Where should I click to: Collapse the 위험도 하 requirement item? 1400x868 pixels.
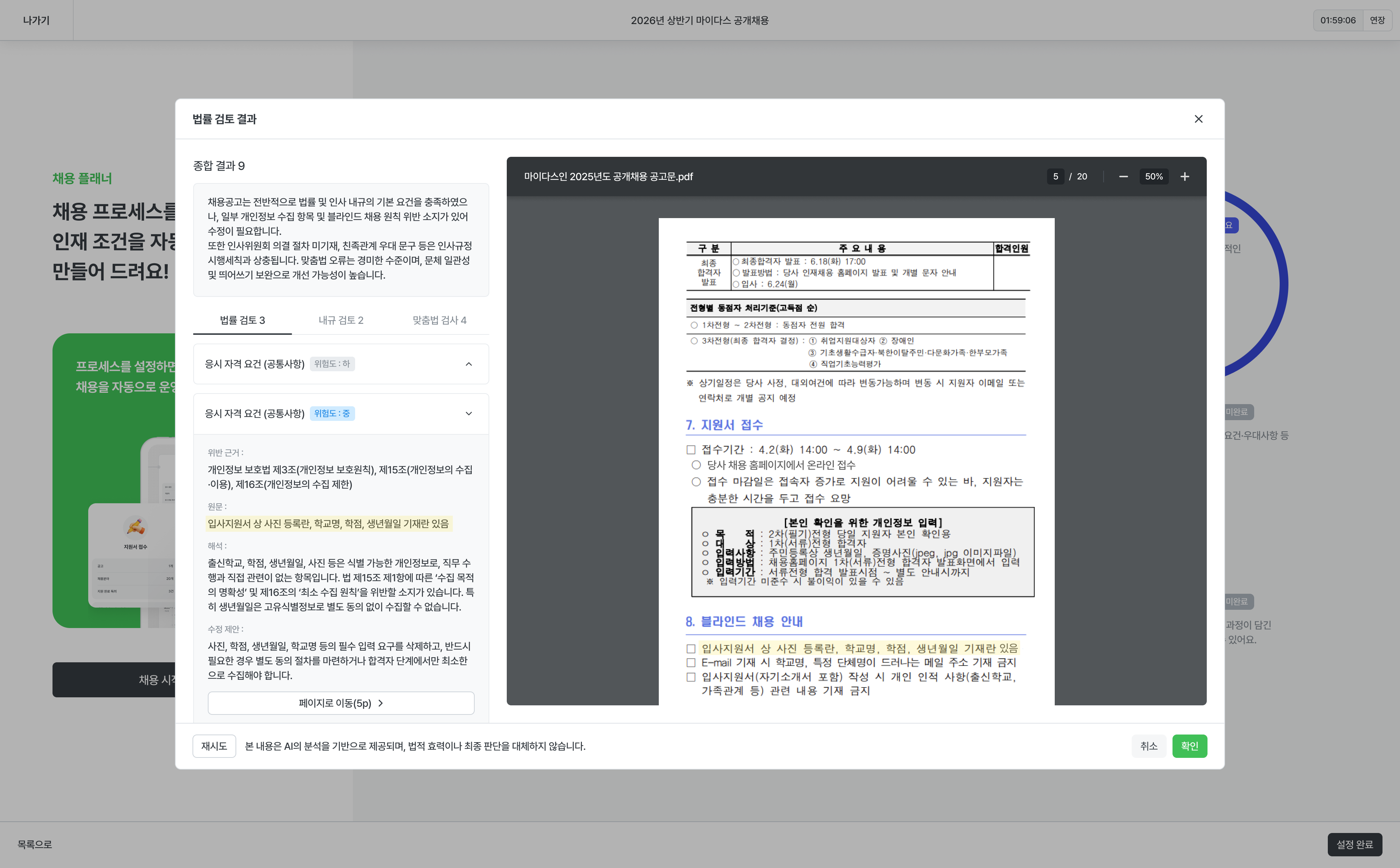click(x=469, y=364)
